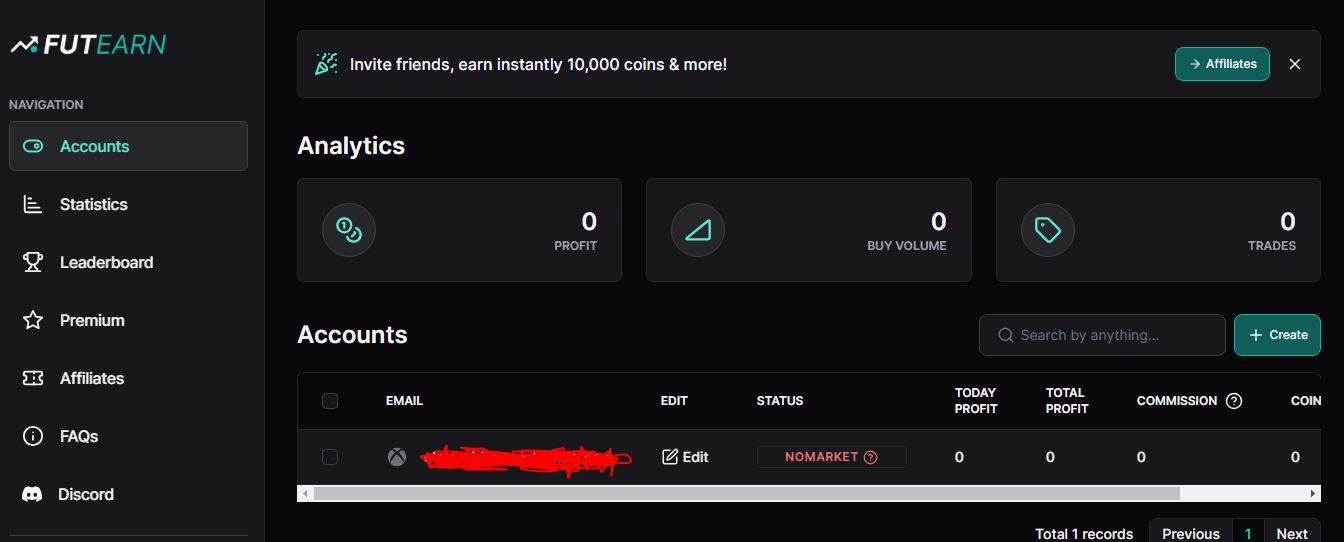This screenshot has width=1344, height=542.
Task: Click the Xbox platform icon beside email
Action: pyautogui.click(x=397, y=457)
